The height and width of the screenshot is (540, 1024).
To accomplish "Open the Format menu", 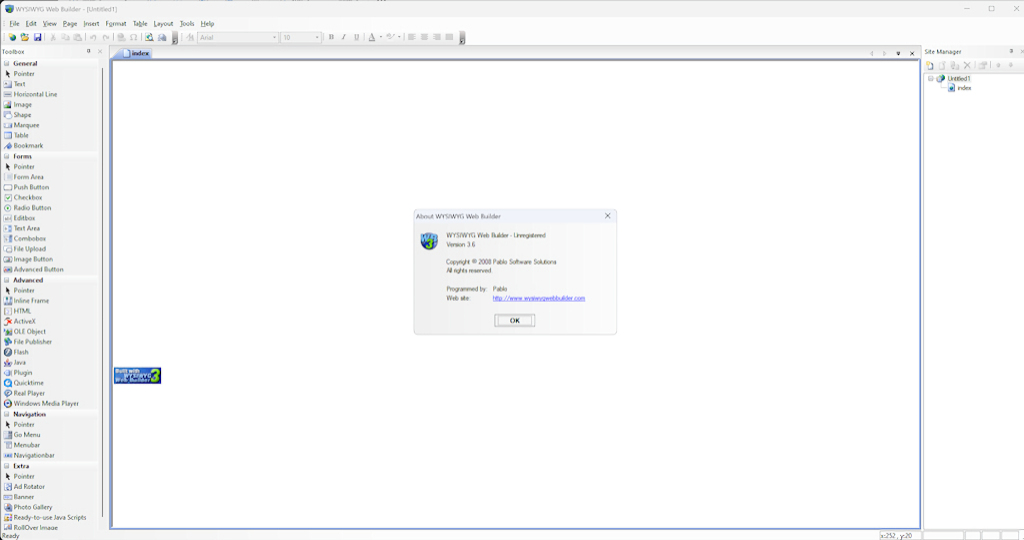I will pyautogui.click(x=116, y=24).
